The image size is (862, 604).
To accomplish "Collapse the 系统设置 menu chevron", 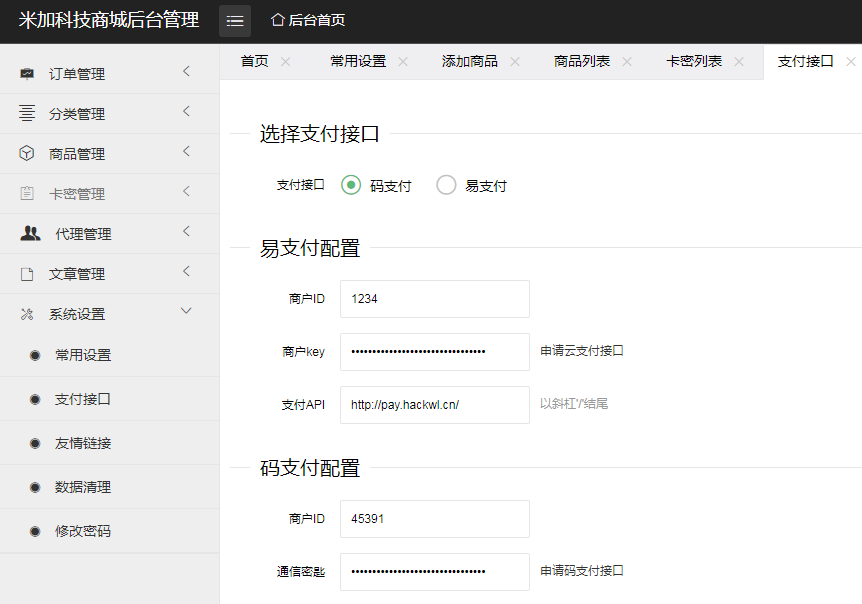I will (186, 312).
